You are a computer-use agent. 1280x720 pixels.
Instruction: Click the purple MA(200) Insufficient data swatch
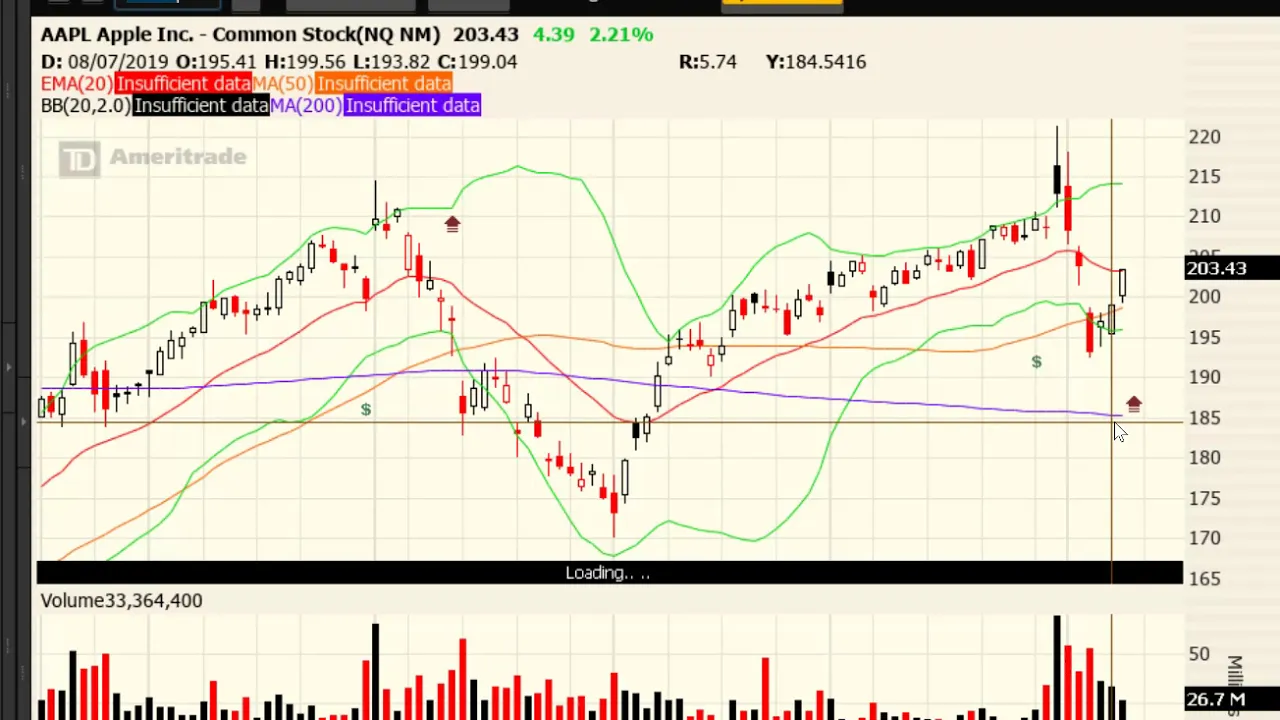pyautogui.click(x=412, y=105)
